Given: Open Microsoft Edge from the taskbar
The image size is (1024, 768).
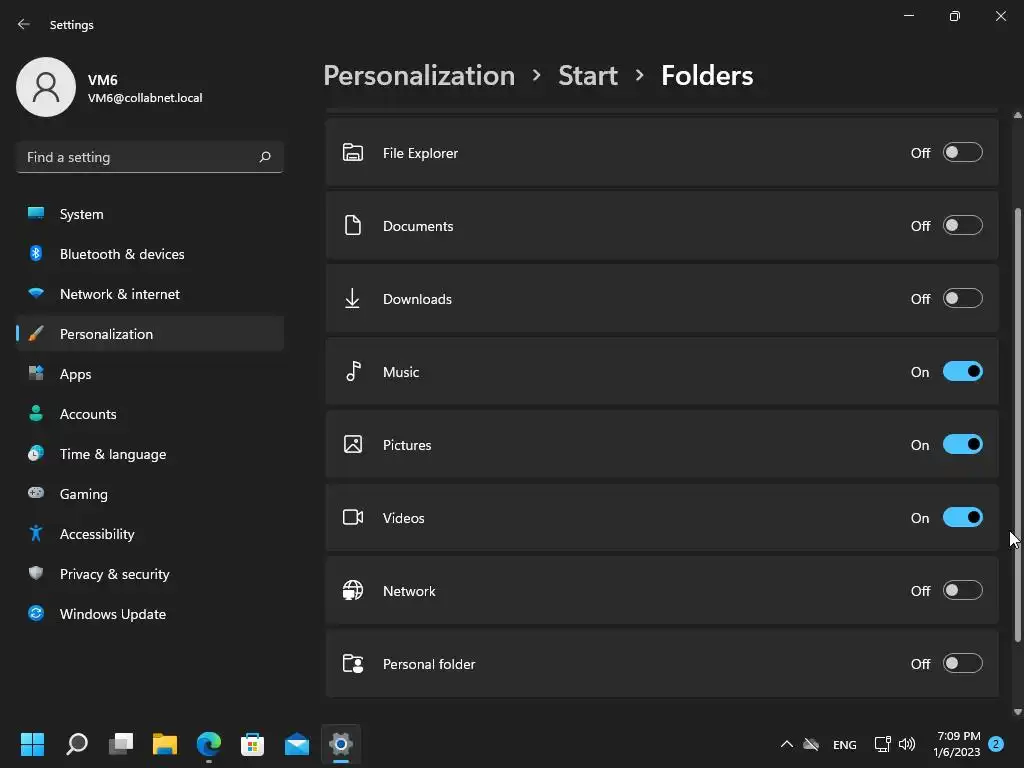Looking at the screenshot, I should (209, 744).
